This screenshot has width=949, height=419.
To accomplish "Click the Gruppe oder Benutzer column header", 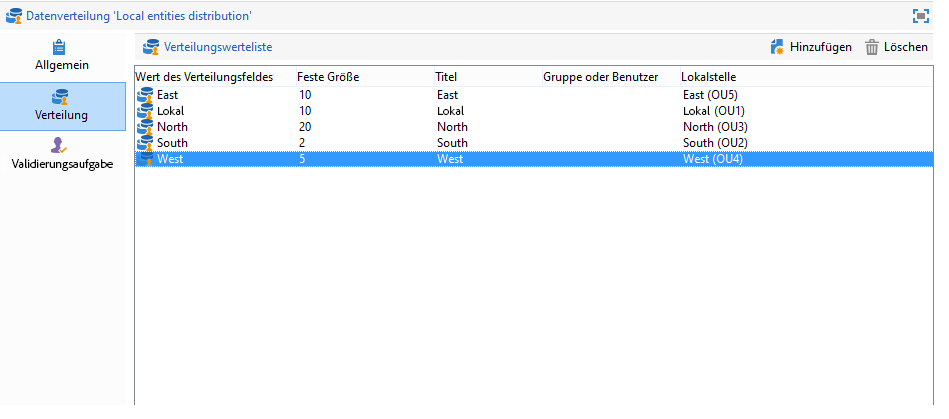I will click(601, 77).
